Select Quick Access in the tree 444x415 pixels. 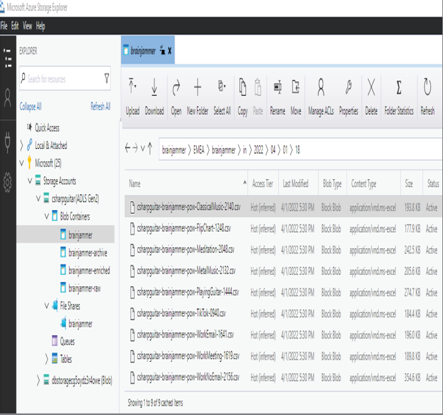(47, 128)
